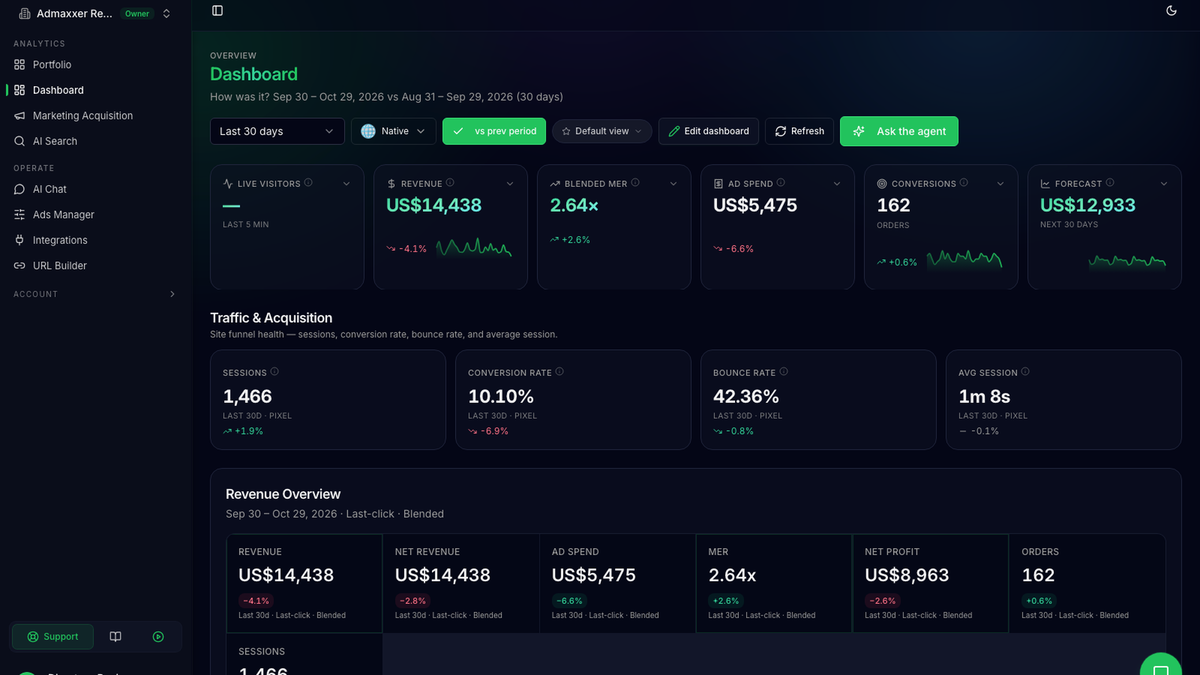This screenshot has height=675, width=1200.
Task: Toggle the sidebar panel icon
Action: pos(218,11)
